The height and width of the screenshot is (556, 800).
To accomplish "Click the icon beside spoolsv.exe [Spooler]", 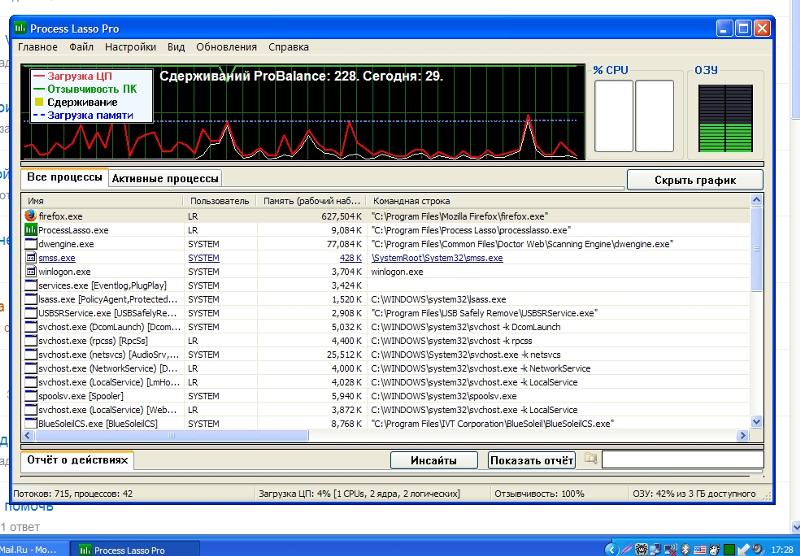I will coord(31,395).
